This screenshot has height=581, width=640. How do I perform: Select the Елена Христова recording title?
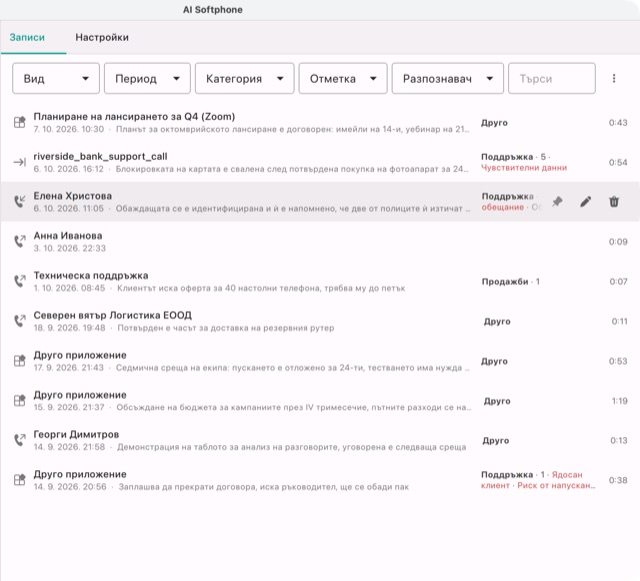click(x=73, y=196)
